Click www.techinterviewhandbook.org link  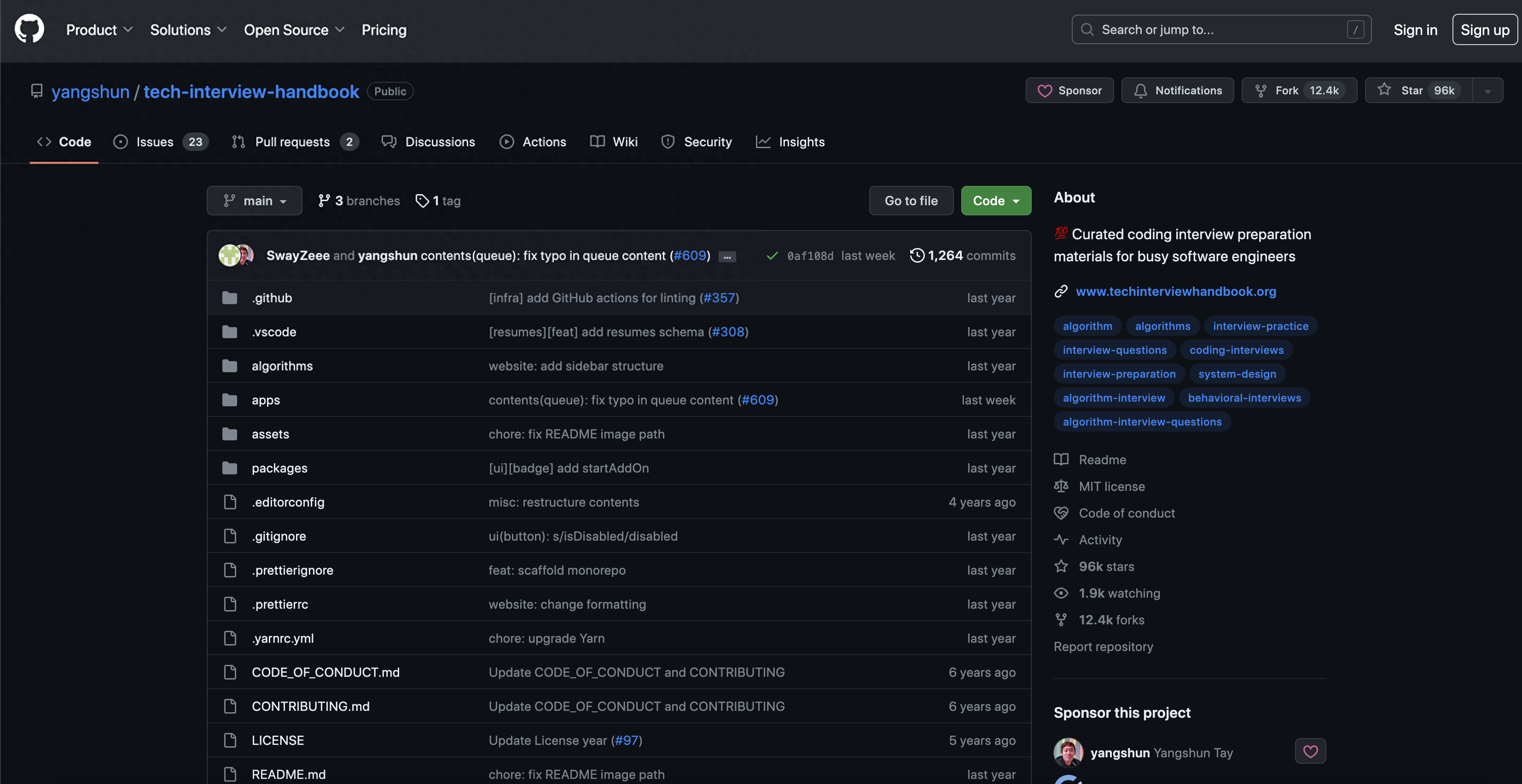tap(1176, 291)
